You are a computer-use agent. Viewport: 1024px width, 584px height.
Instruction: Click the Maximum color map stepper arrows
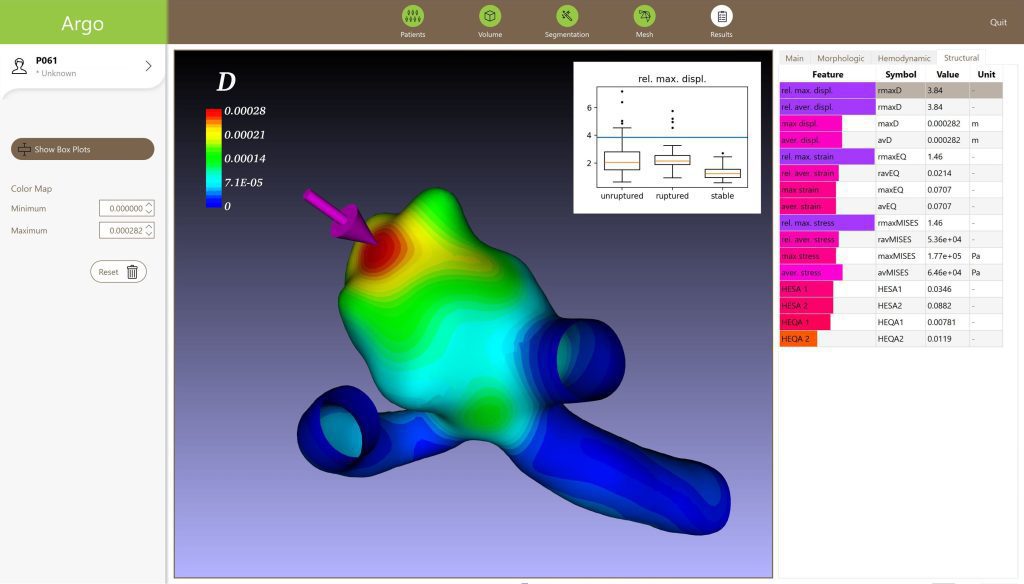[x=149, y=231]
